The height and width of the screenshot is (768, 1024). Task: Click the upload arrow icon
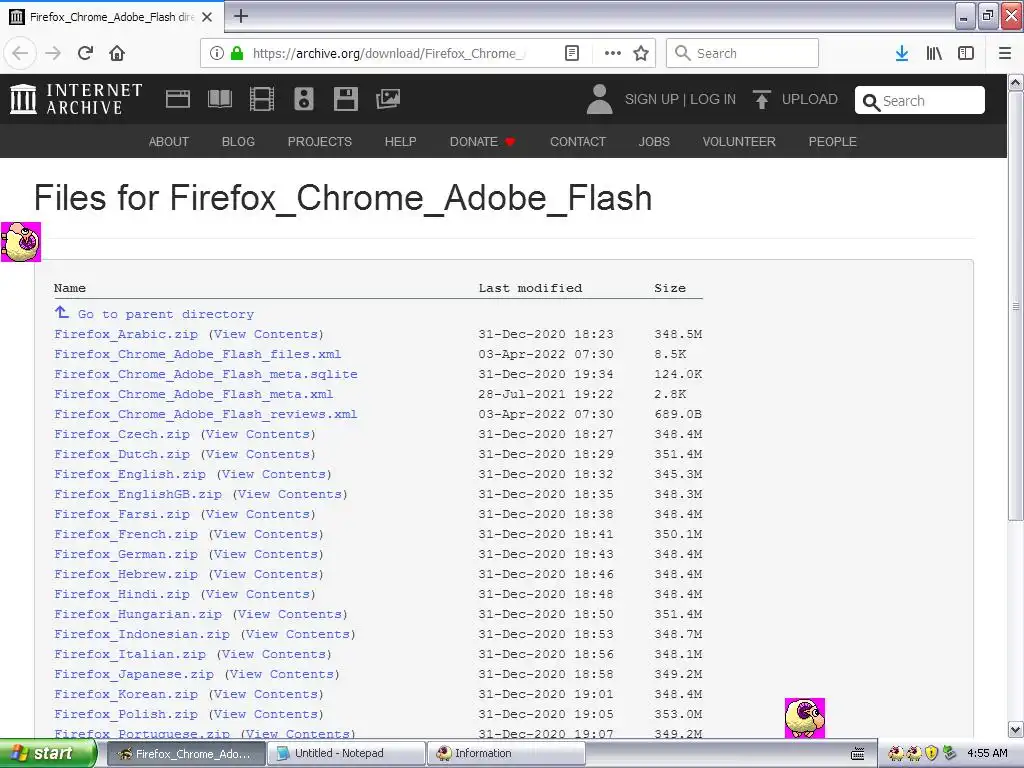click(x=761, y=99)
